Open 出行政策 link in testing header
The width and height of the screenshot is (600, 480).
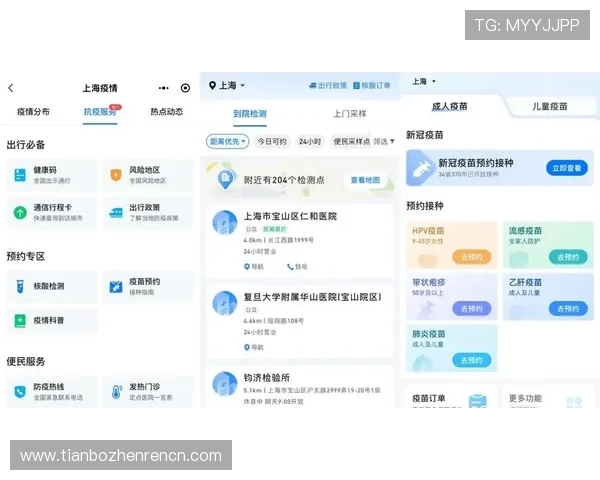pyautogui.click(x=328, y=85)
